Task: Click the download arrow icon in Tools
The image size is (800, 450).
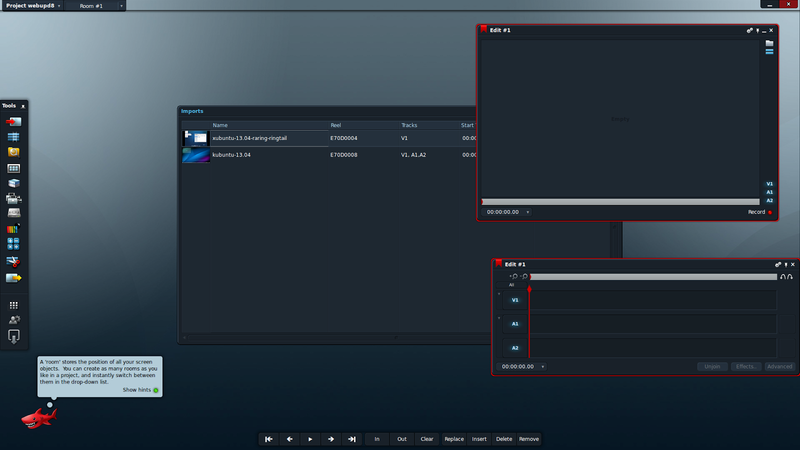Action: point(14,336)
